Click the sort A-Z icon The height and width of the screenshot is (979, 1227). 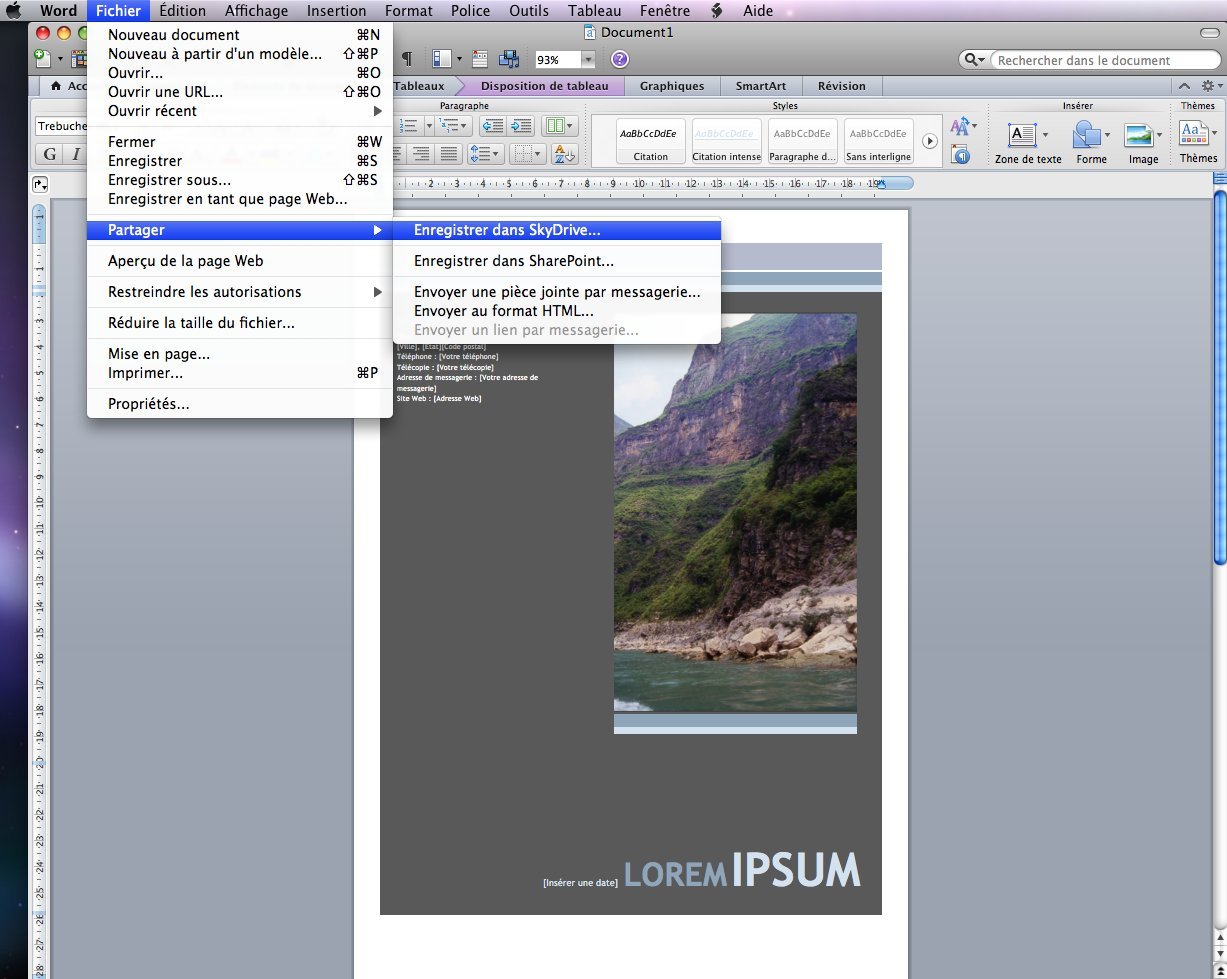pyautogui.click(x=564, y=154)
